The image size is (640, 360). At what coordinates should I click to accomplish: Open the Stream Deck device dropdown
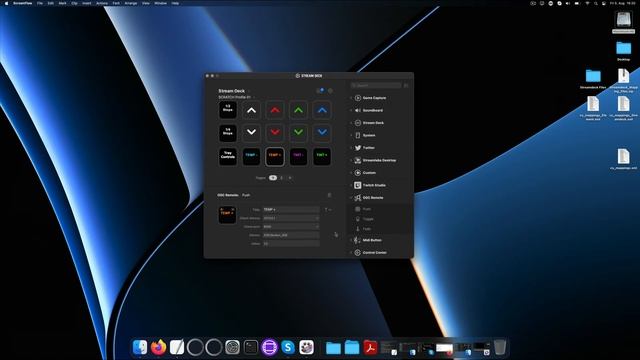(x=233, y=91)
